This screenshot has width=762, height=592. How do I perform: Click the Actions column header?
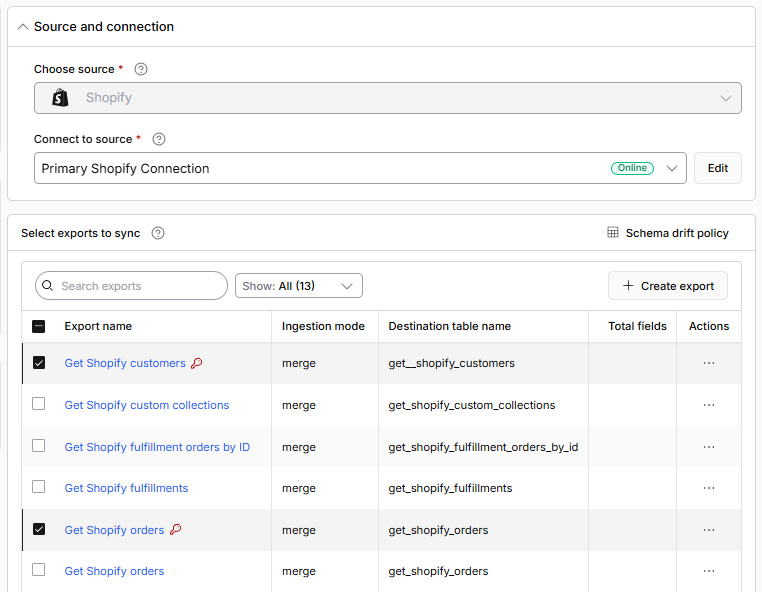click(x=709, y=326)
